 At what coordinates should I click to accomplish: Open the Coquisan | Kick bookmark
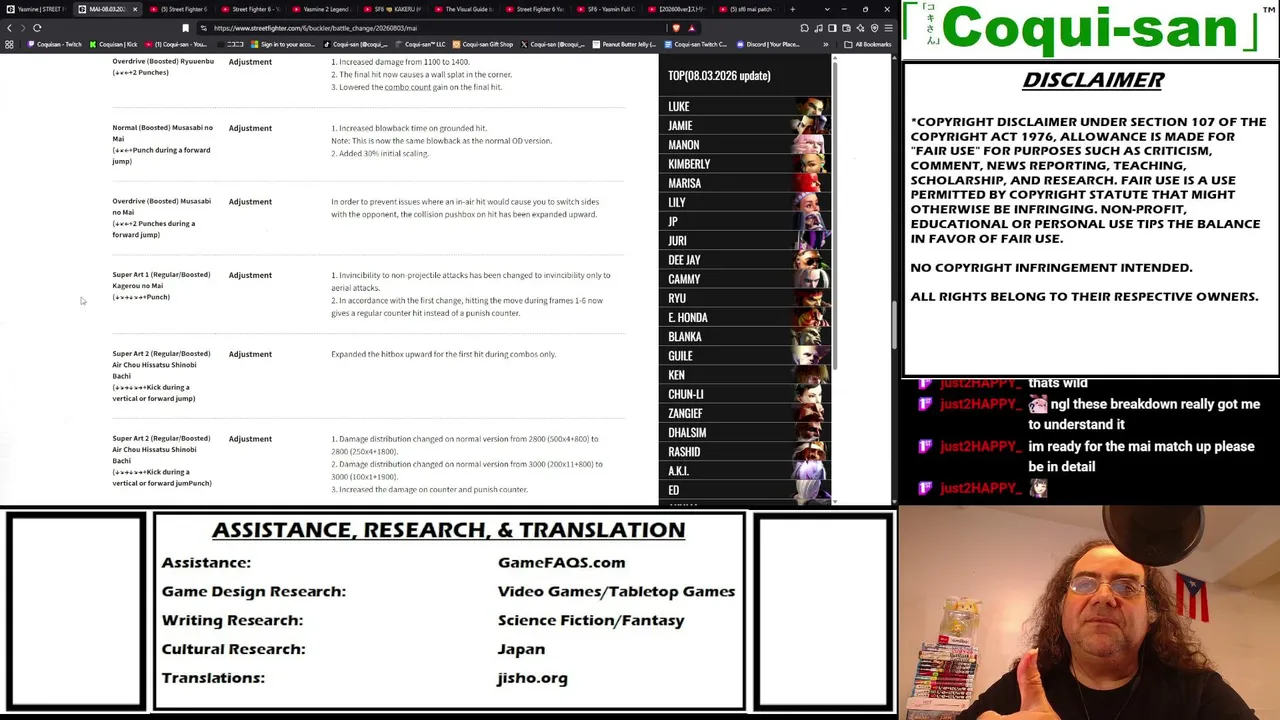point(114,44)
